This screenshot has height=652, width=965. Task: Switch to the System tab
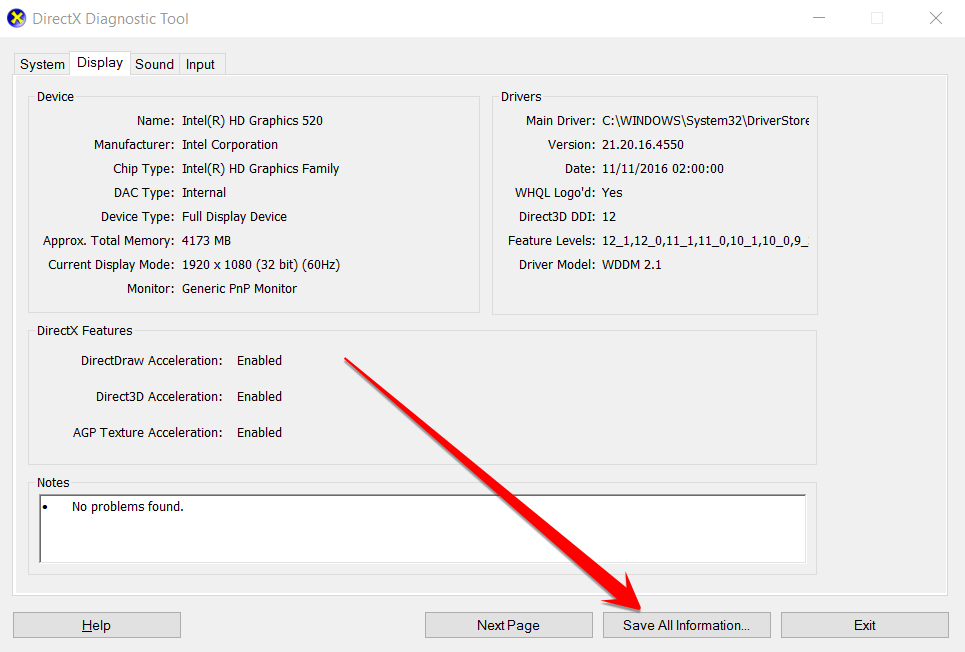pos(42,64)
